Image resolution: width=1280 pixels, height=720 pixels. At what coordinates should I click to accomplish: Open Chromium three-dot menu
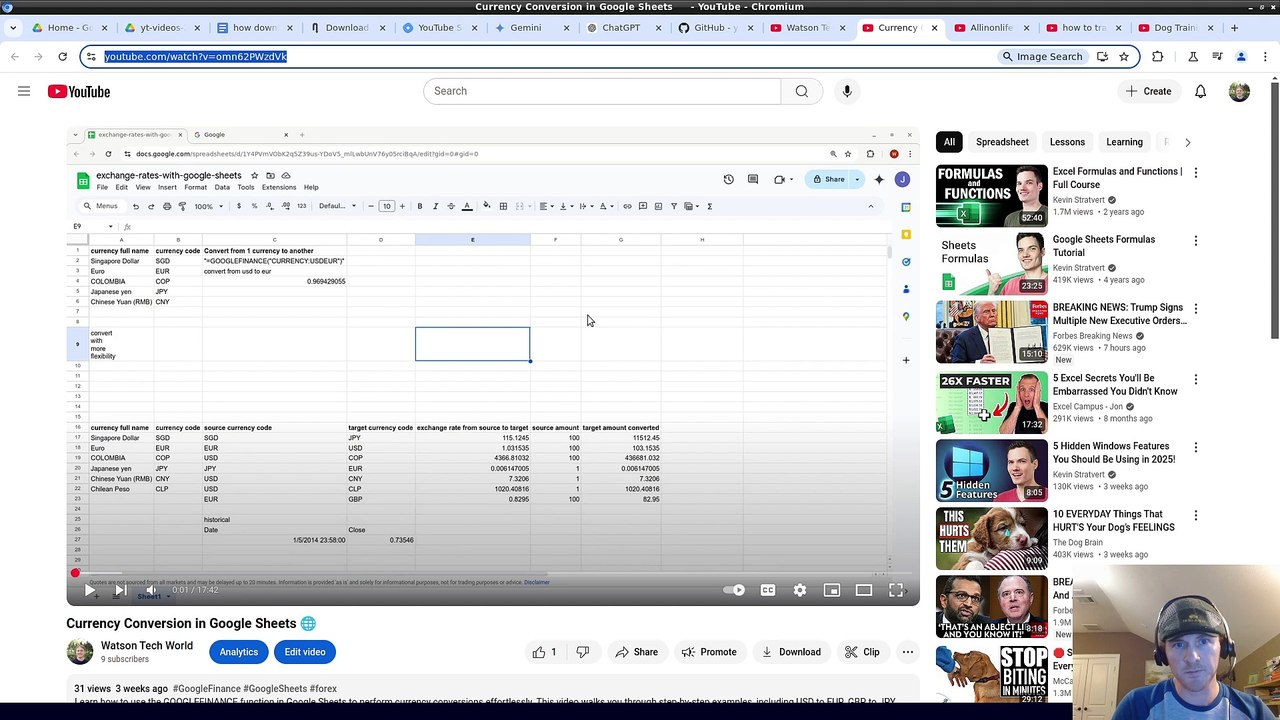coord(1265,57)
